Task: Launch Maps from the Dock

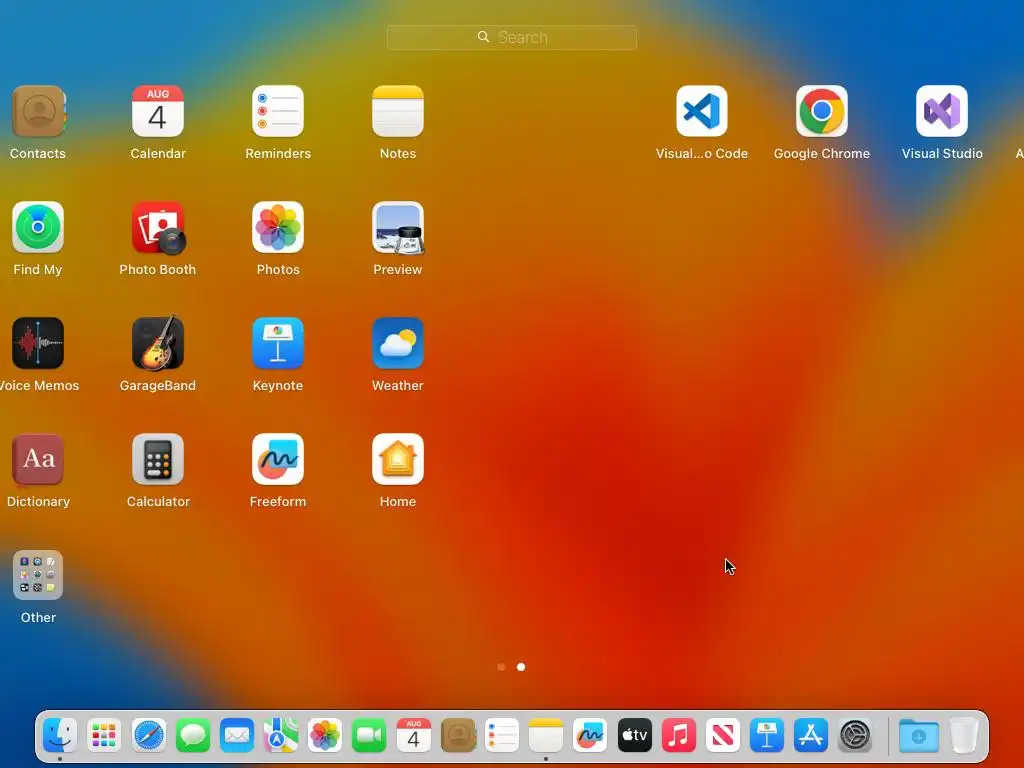Action: pos(281,736)
